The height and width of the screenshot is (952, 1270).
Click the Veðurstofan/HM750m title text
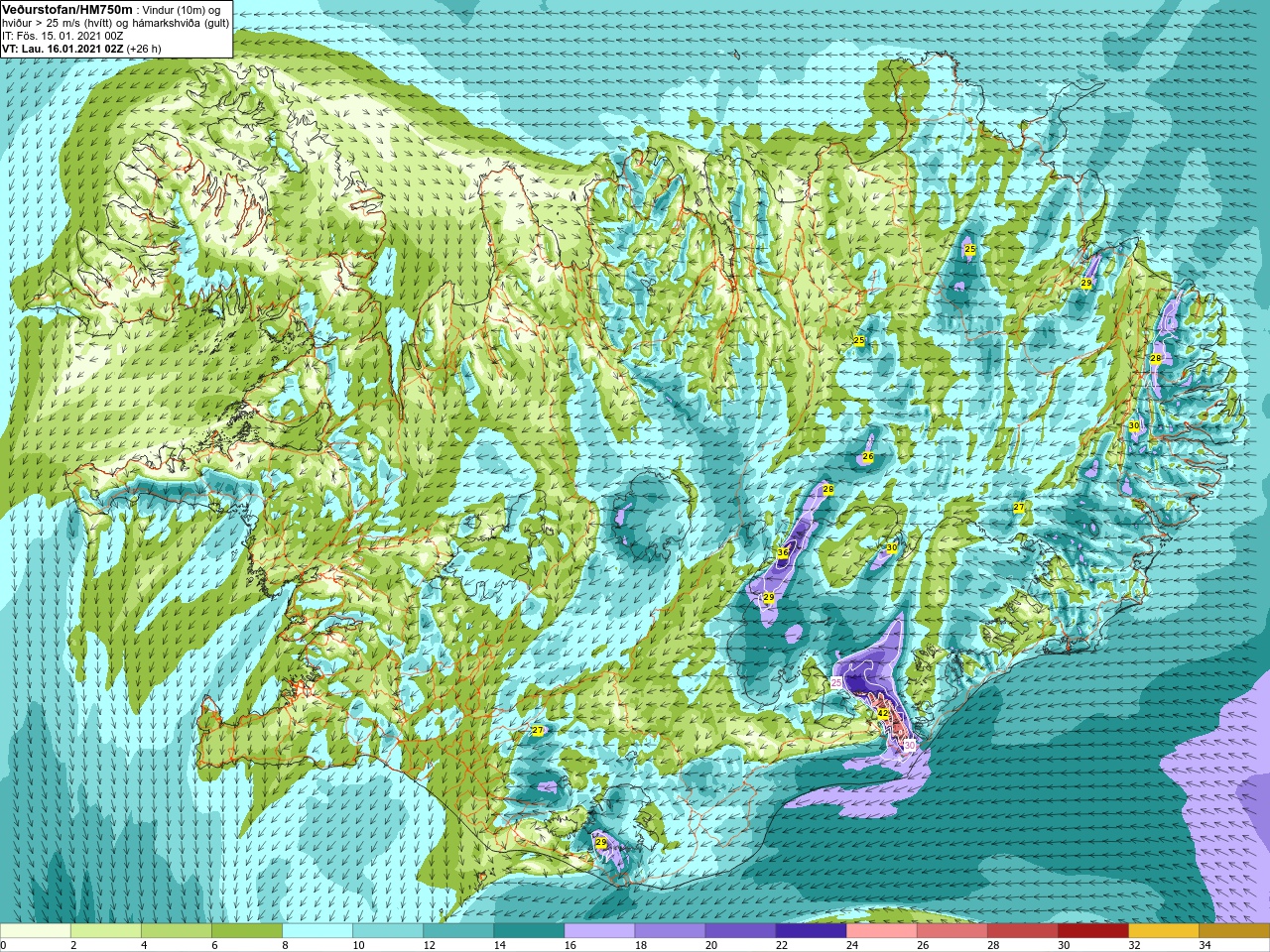67,10
